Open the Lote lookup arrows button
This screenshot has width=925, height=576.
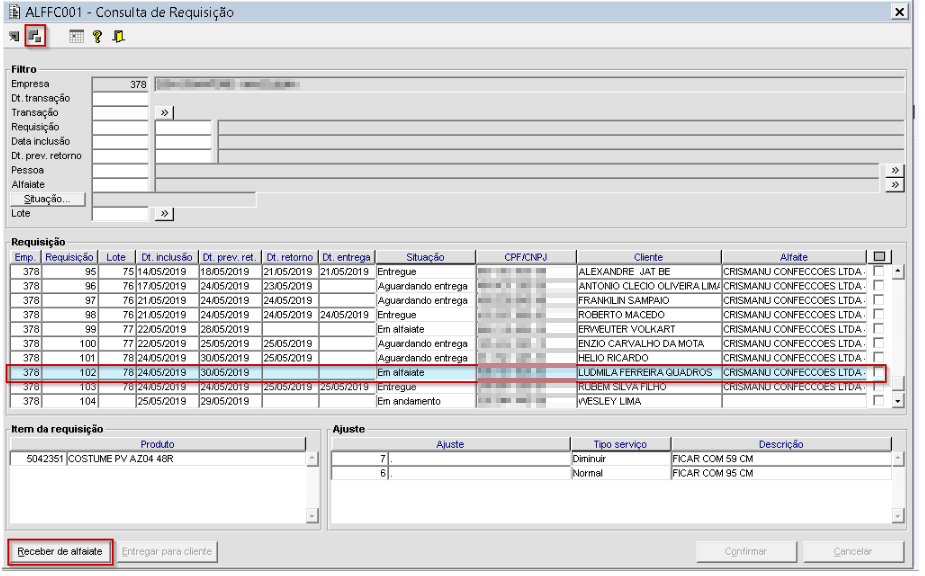coord(165,213)
